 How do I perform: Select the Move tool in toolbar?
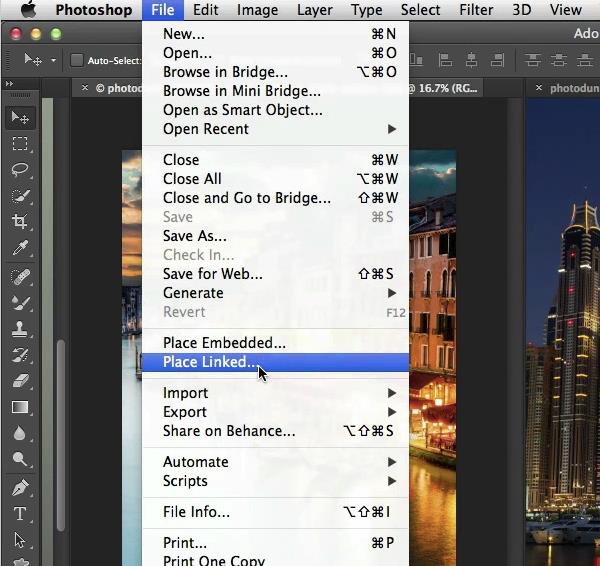coord(19,118)
